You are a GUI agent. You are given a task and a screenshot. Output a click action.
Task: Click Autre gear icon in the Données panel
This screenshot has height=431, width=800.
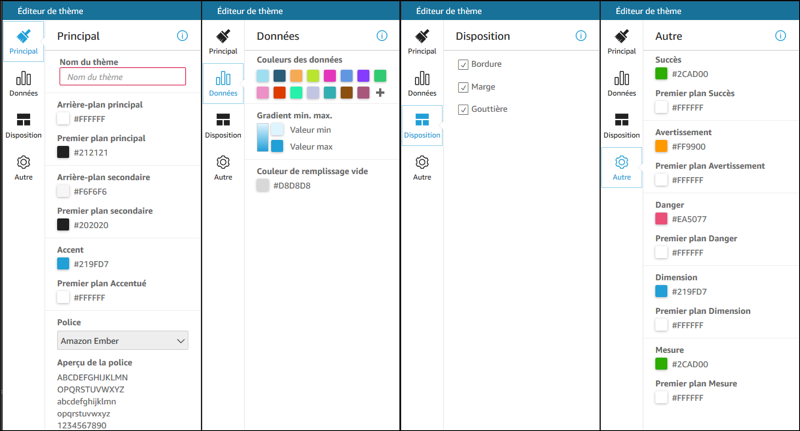[x=223, y=162]
